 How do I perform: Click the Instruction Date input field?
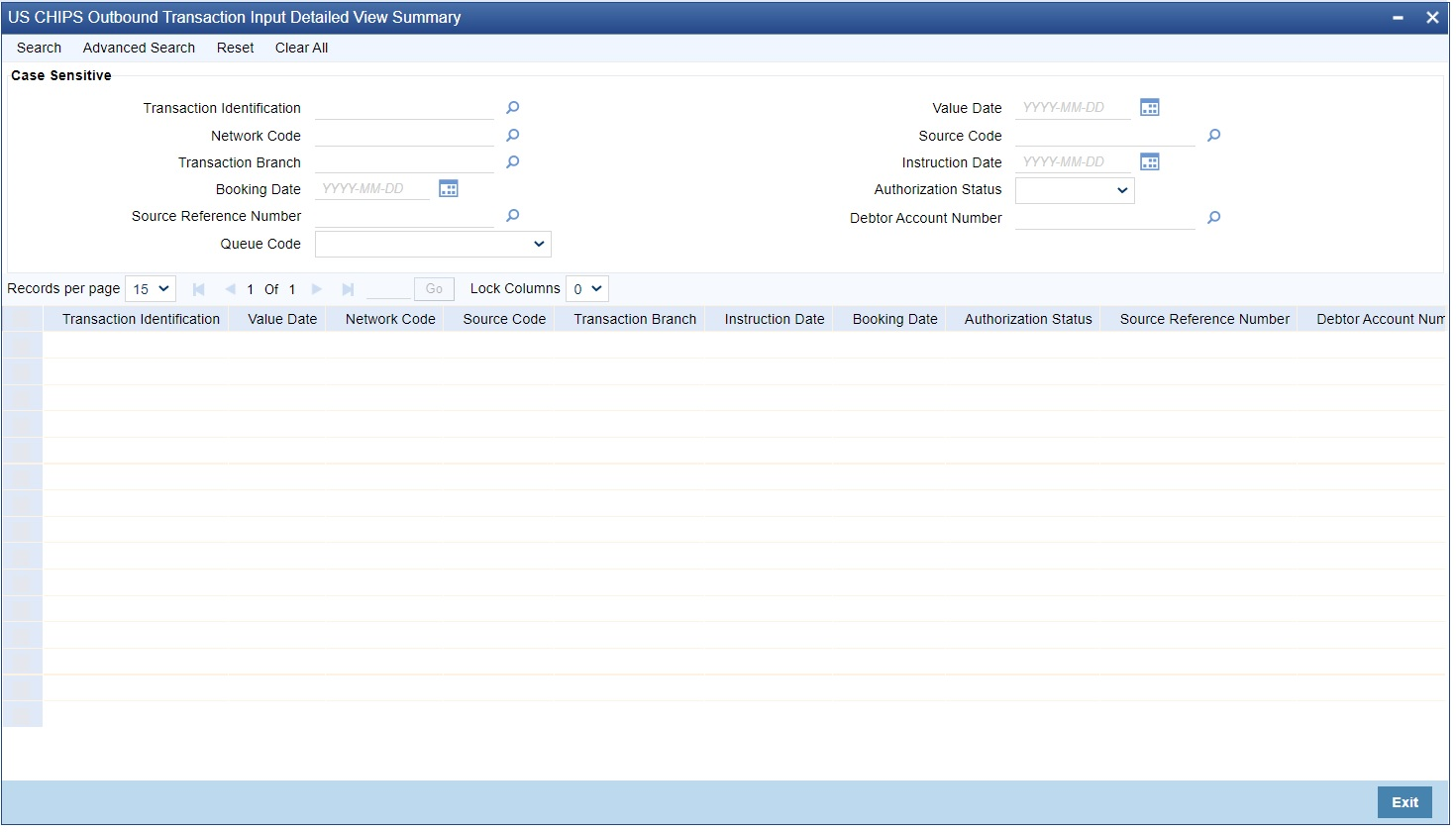[x=1073, y=162]
